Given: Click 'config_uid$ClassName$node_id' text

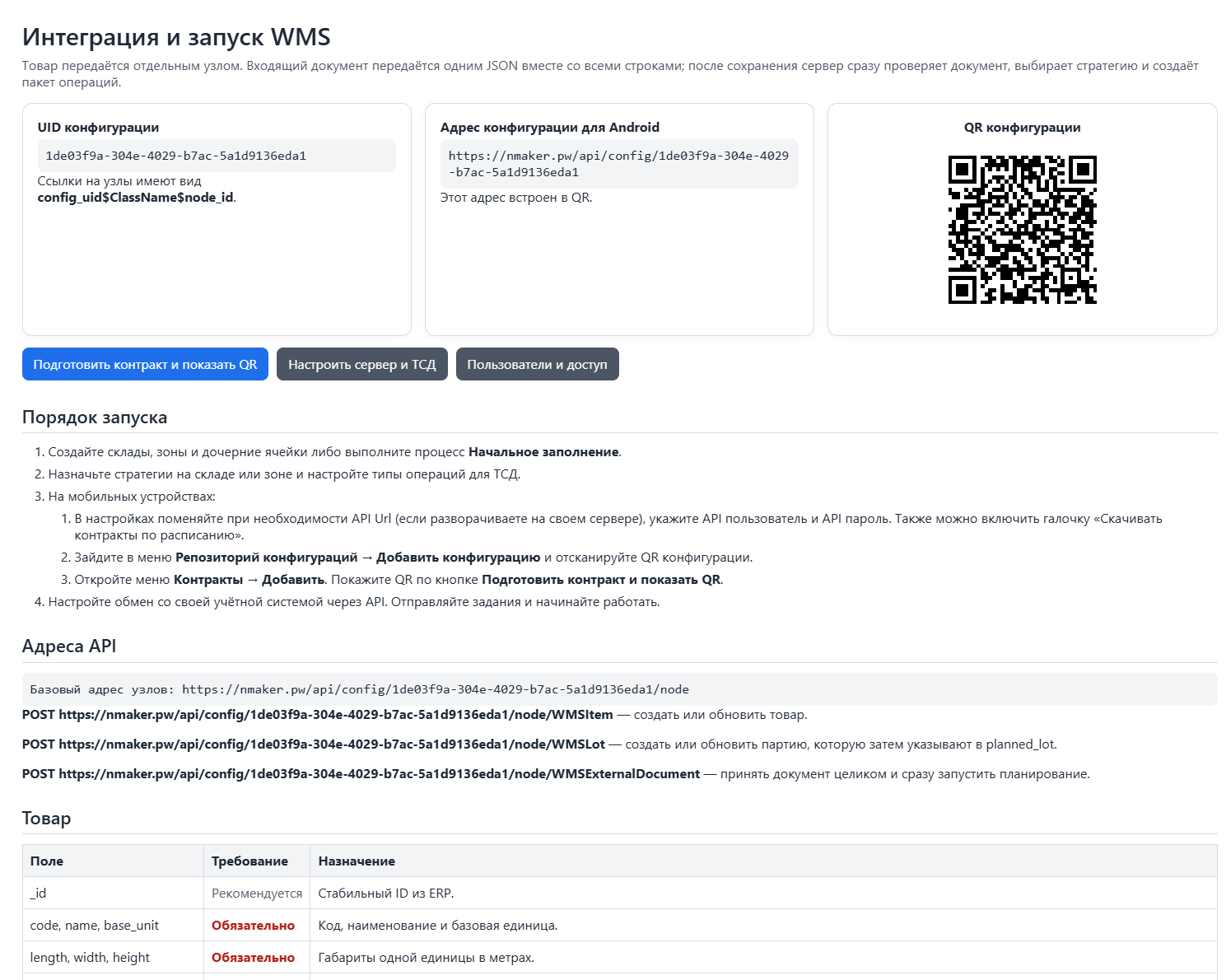Looking at the screenshot, I should 136,198.
